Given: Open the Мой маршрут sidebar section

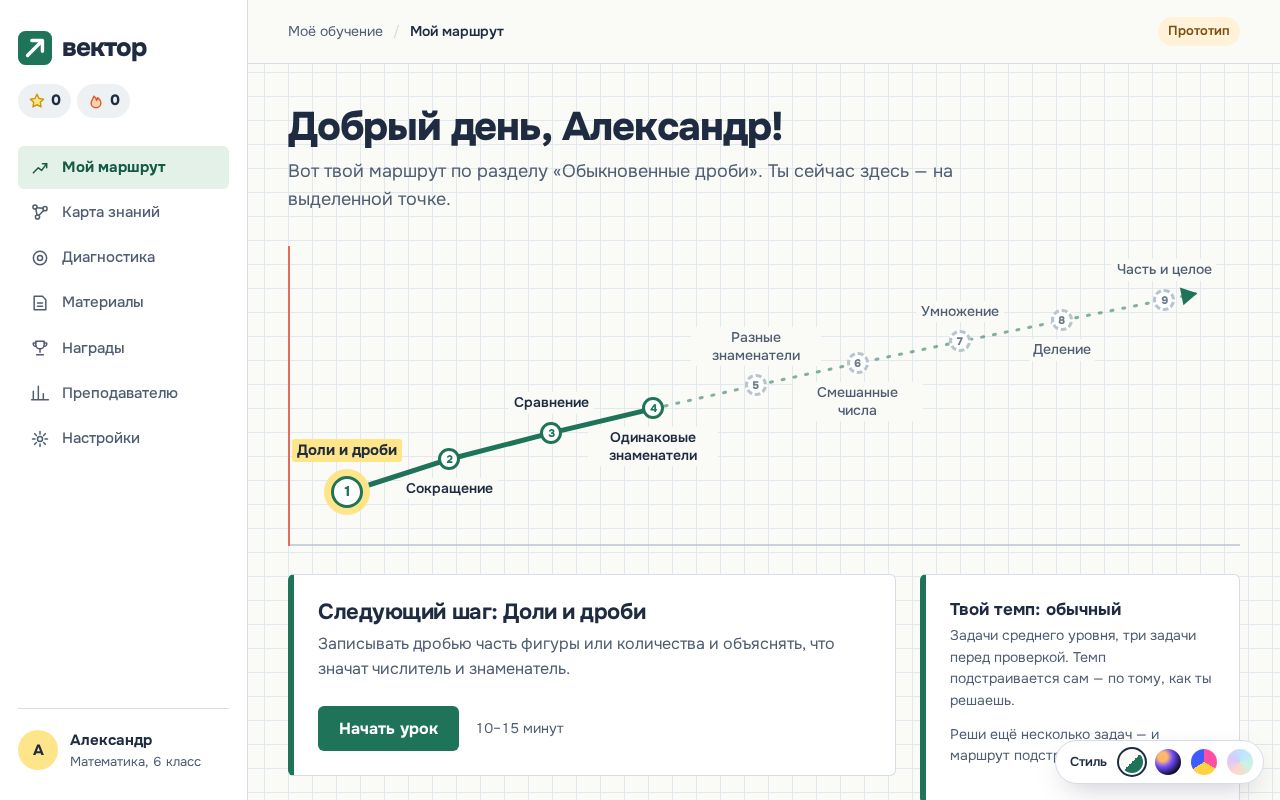Looking at the screenshot, I should [123, 167].
